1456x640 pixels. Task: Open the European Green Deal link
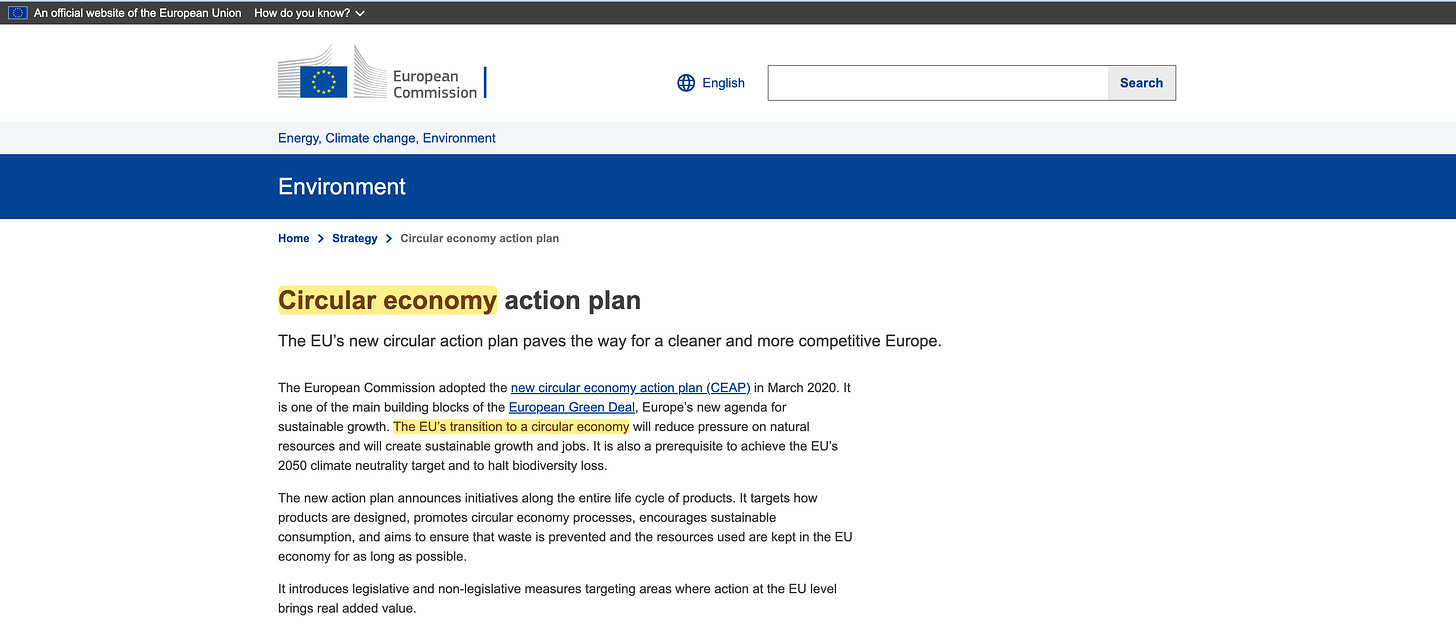point(572,407)
